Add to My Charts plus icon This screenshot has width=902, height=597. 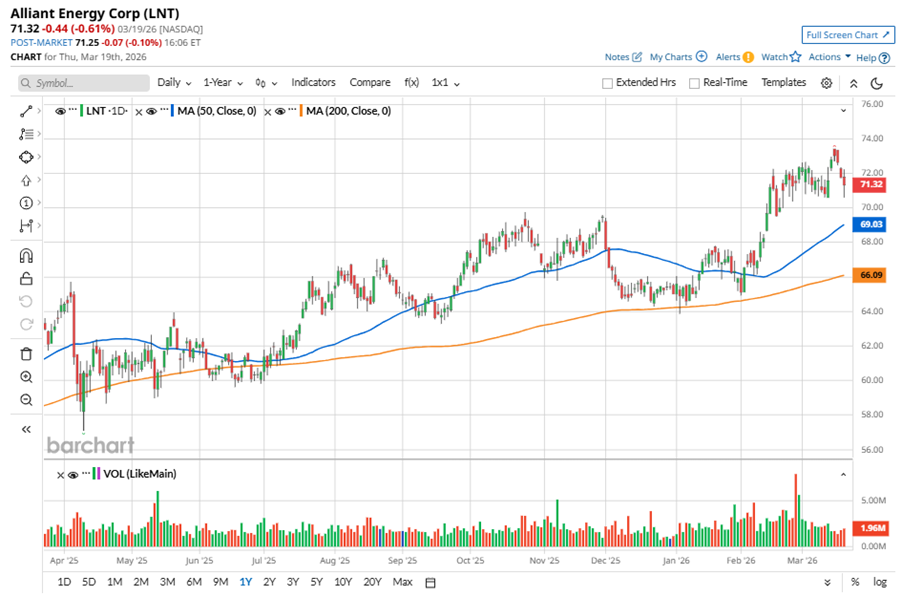[x=701, y=56]
